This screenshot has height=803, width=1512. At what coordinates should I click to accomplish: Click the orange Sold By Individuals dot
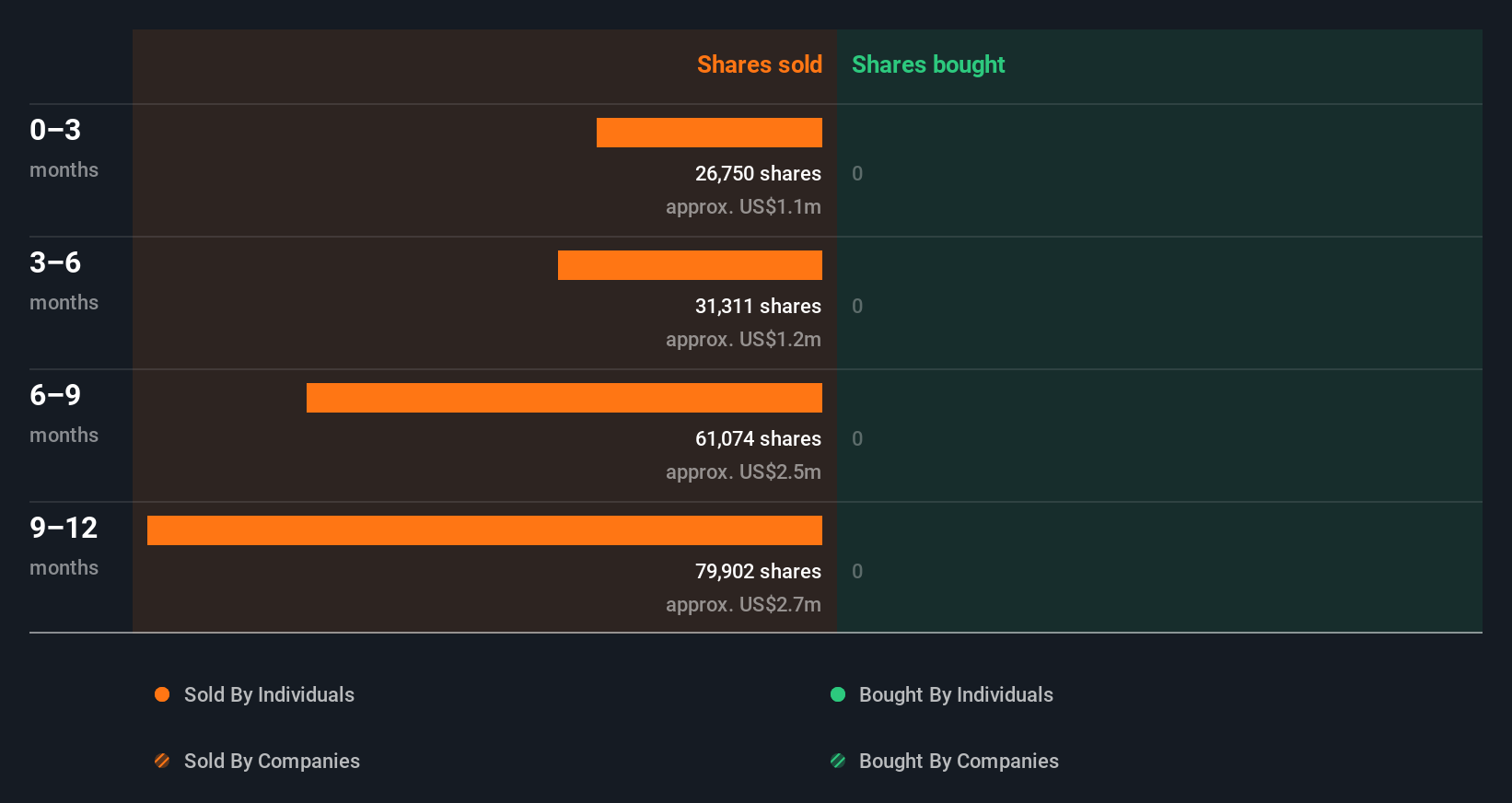click(162, 694)
